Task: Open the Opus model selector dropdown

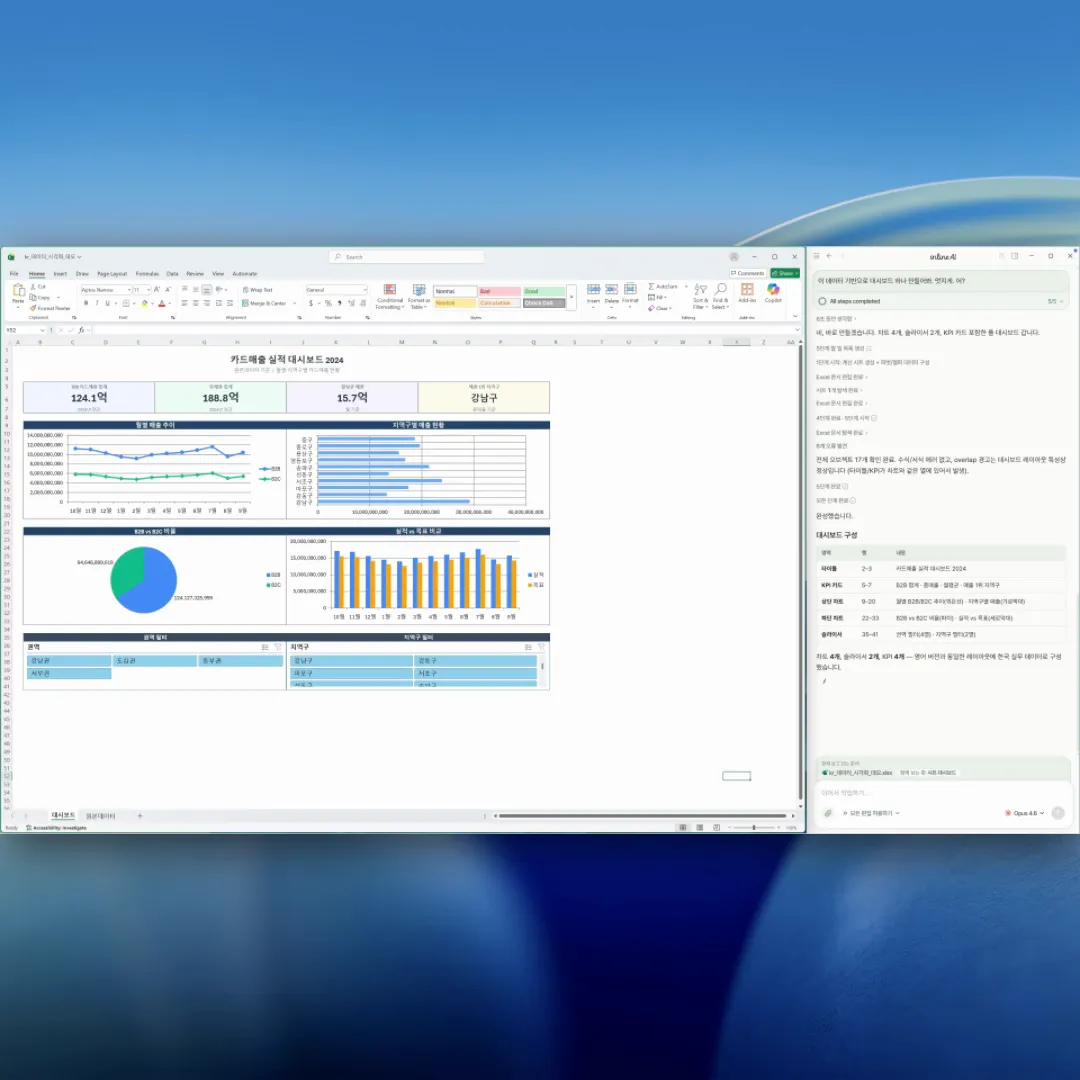Action: pos(1024,813)
